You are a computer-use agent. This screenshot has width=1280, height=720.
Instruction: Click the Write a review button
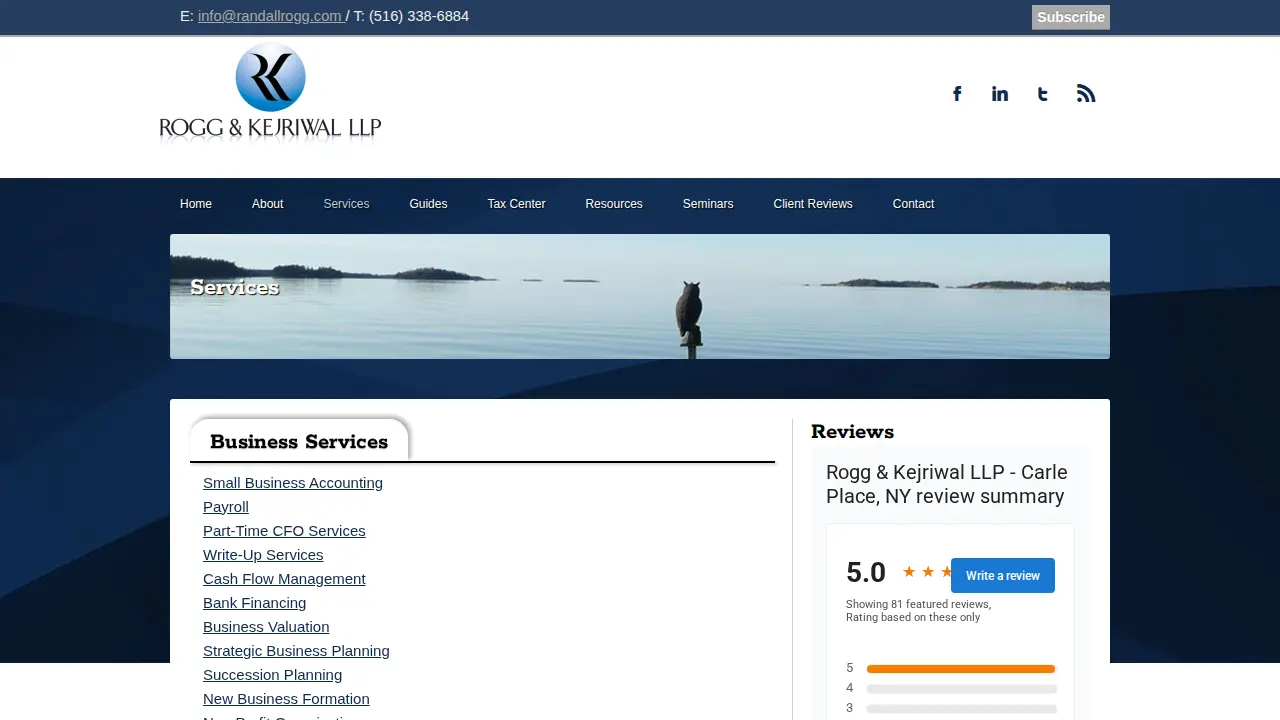1003,576
